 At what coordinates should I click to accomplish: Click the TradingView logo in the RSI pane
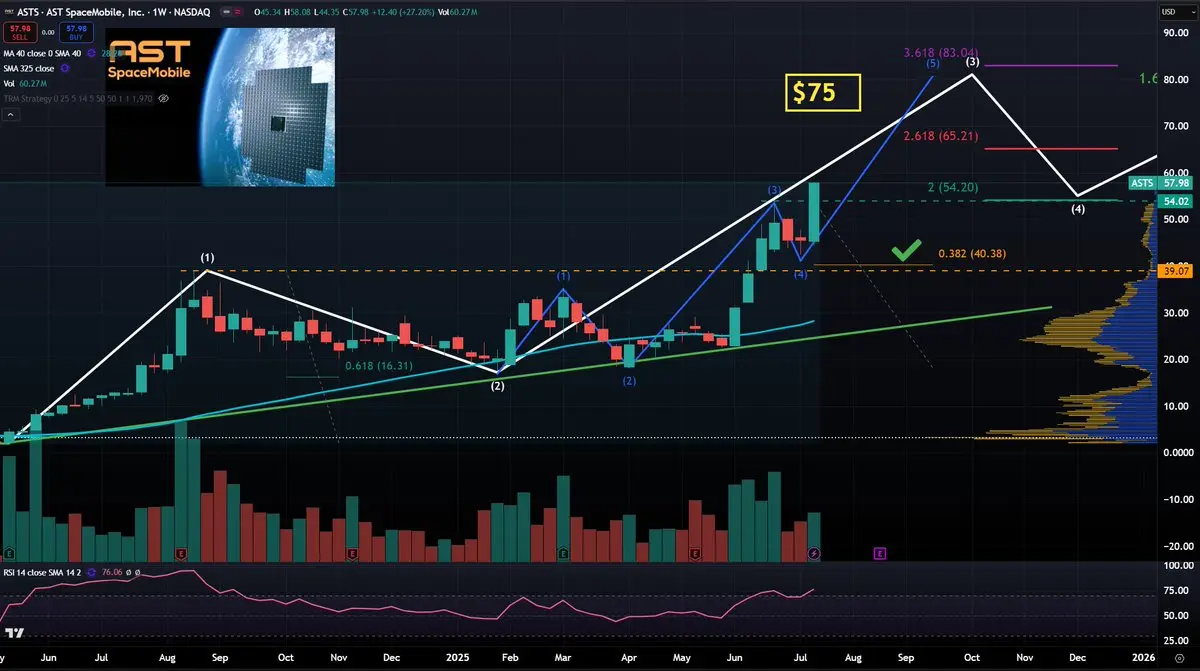tap(15, 633)
